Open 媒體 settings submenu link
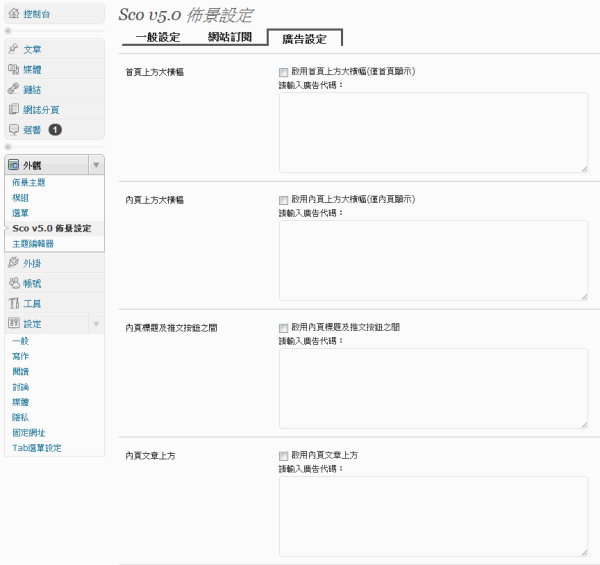Viewport: 600px width, 565px height. 20,402
